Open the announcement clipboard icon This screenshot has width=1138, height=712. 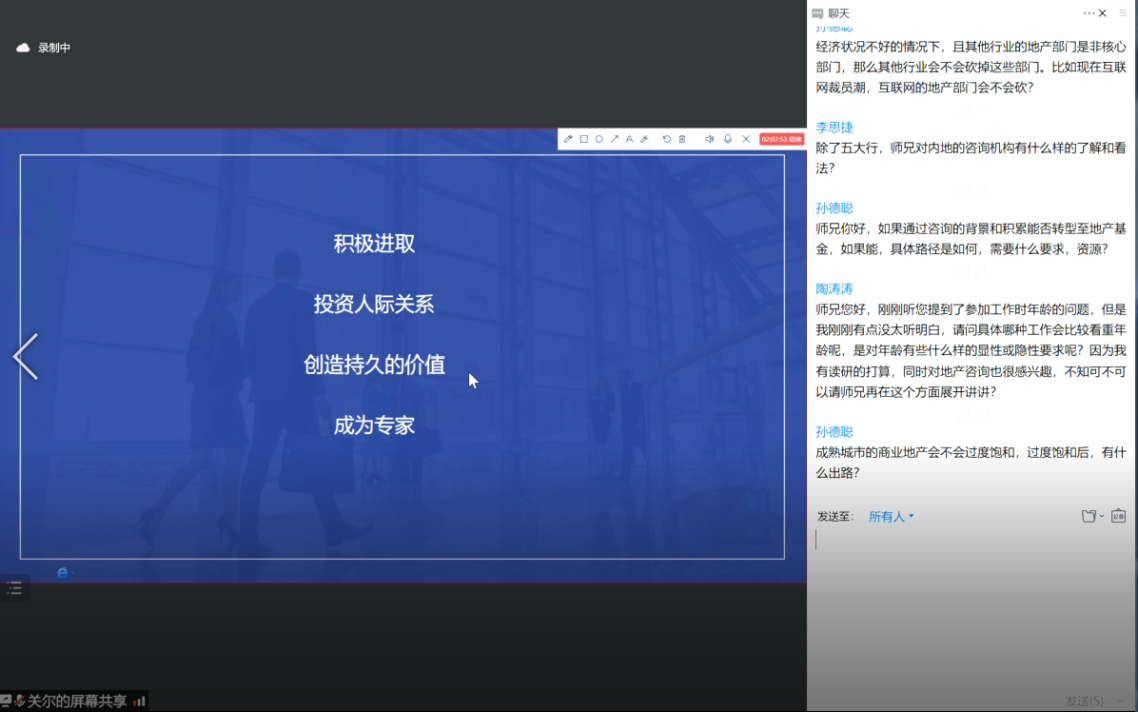[1118, 517]
